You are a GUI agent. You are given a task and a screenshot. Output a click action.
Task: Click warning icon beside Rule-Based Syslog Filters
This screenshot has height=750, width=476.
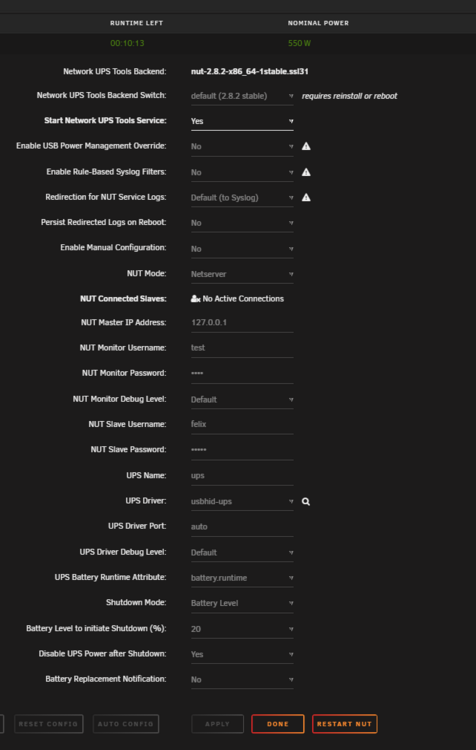tap(306, 172)
